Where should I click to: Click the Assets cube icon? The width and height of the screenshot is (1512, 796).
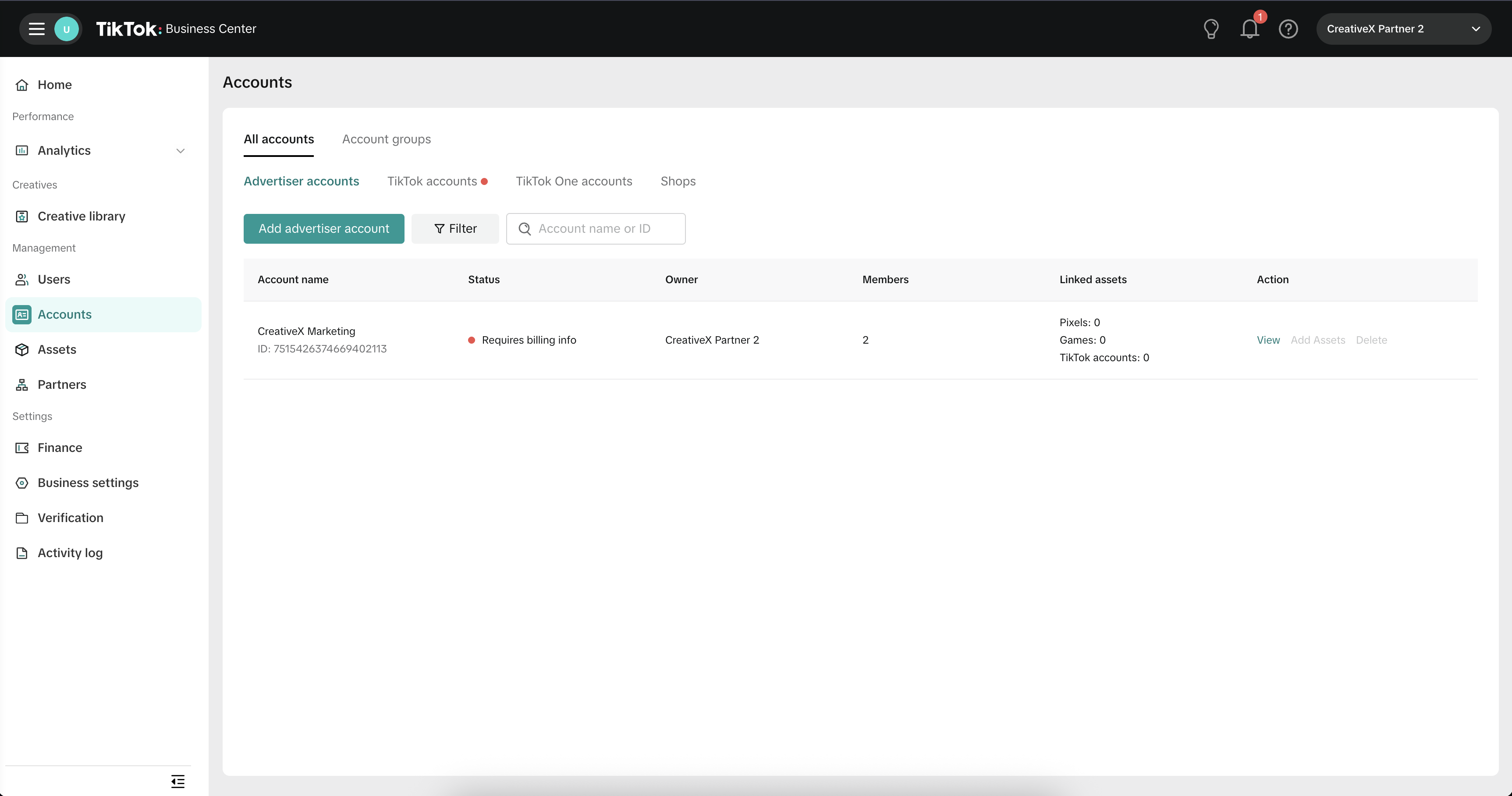point(22,349)
